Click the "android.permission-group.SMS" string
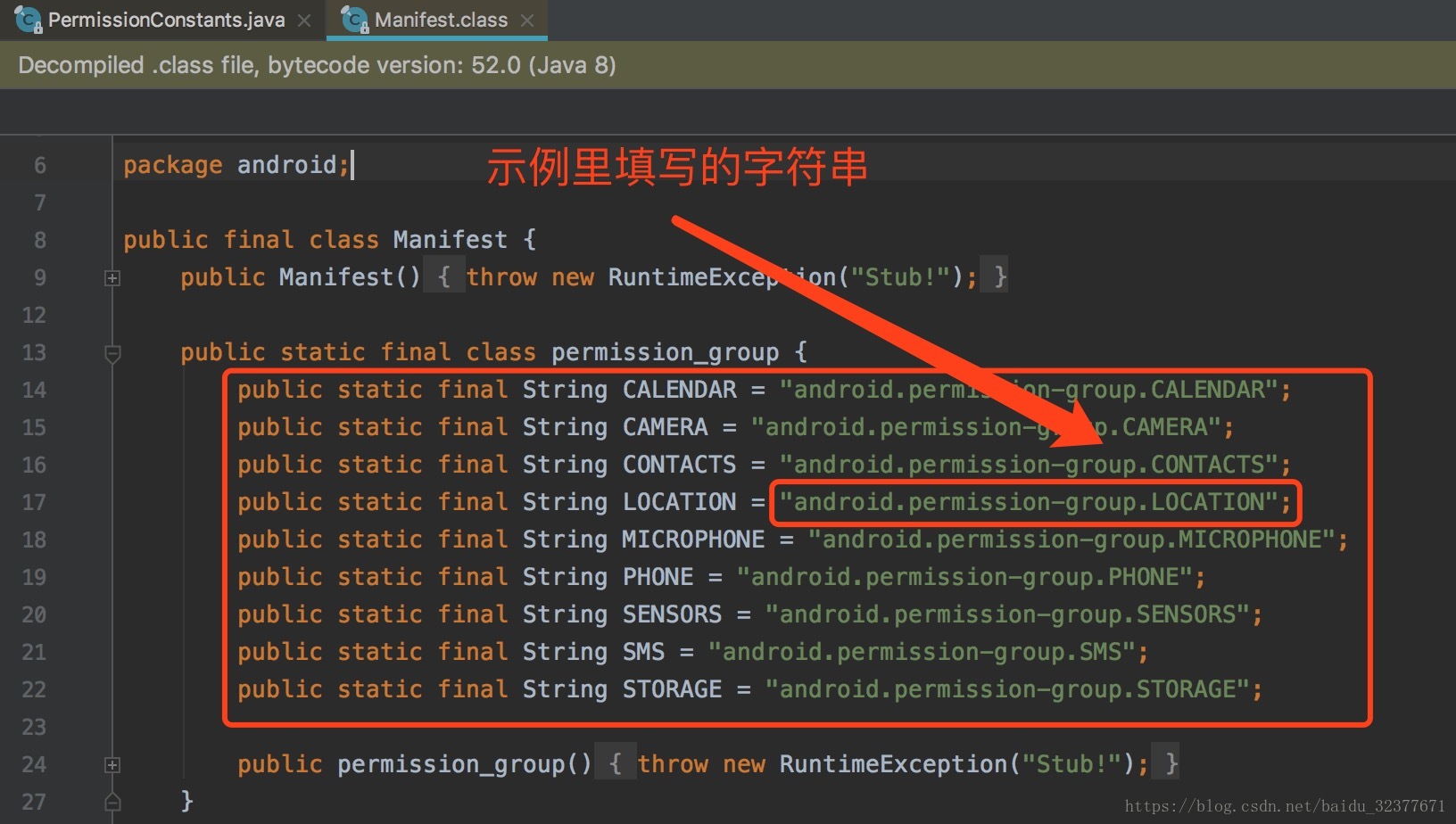The height and width of the screenshot is (824, 1456). point(922,652)
